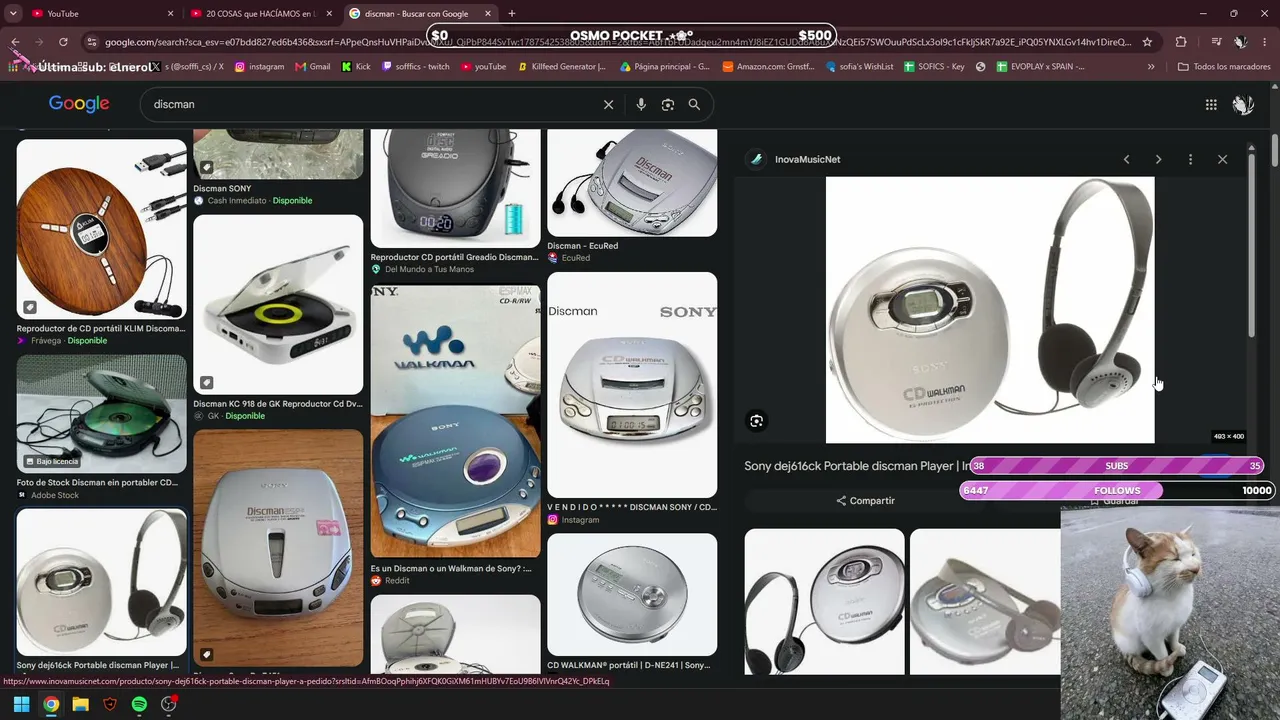
Task: Close the discman - Buscar con Google tab
Action: pos(488,14)
